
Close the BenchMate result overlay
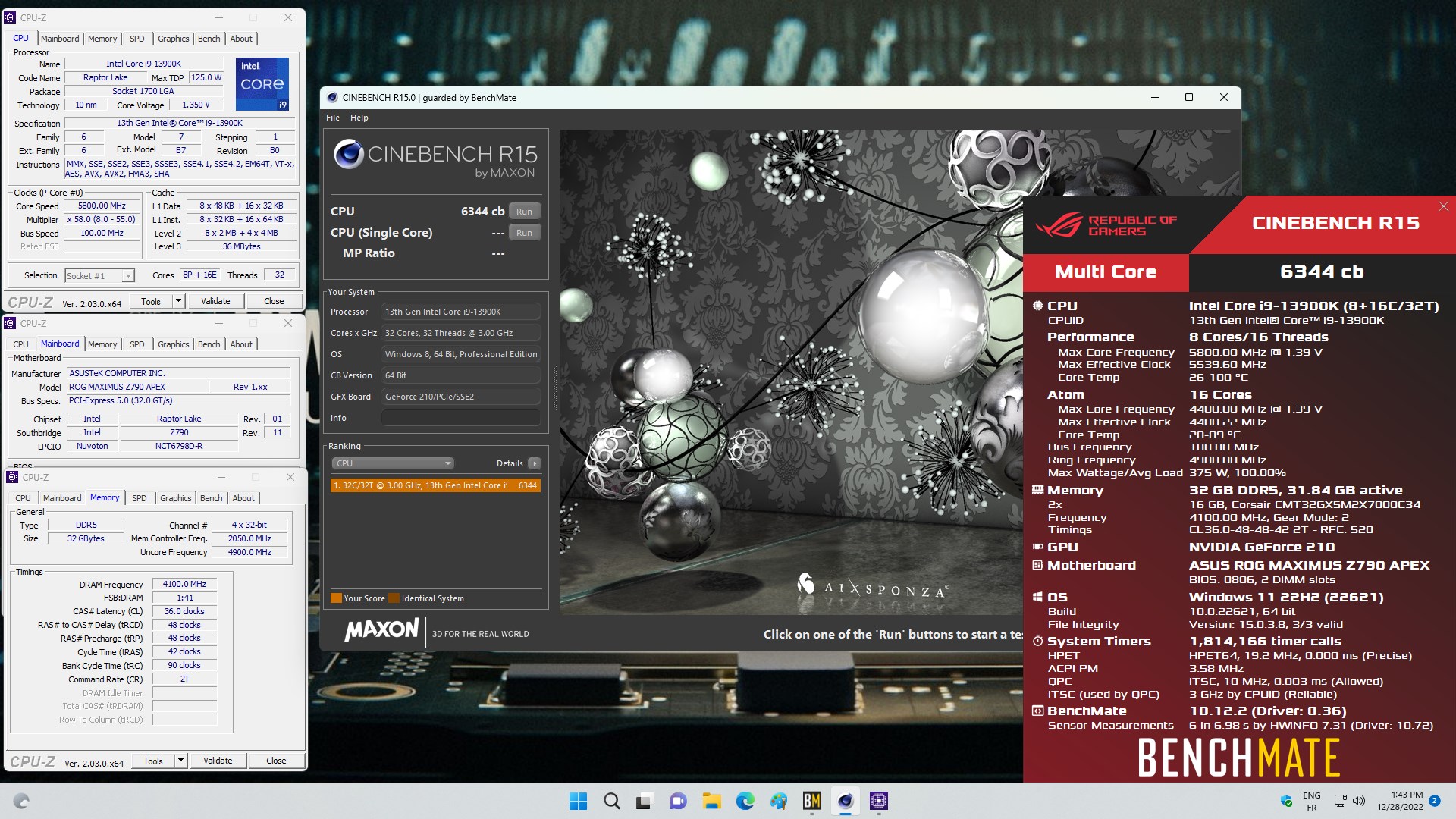coord(1444,206)
